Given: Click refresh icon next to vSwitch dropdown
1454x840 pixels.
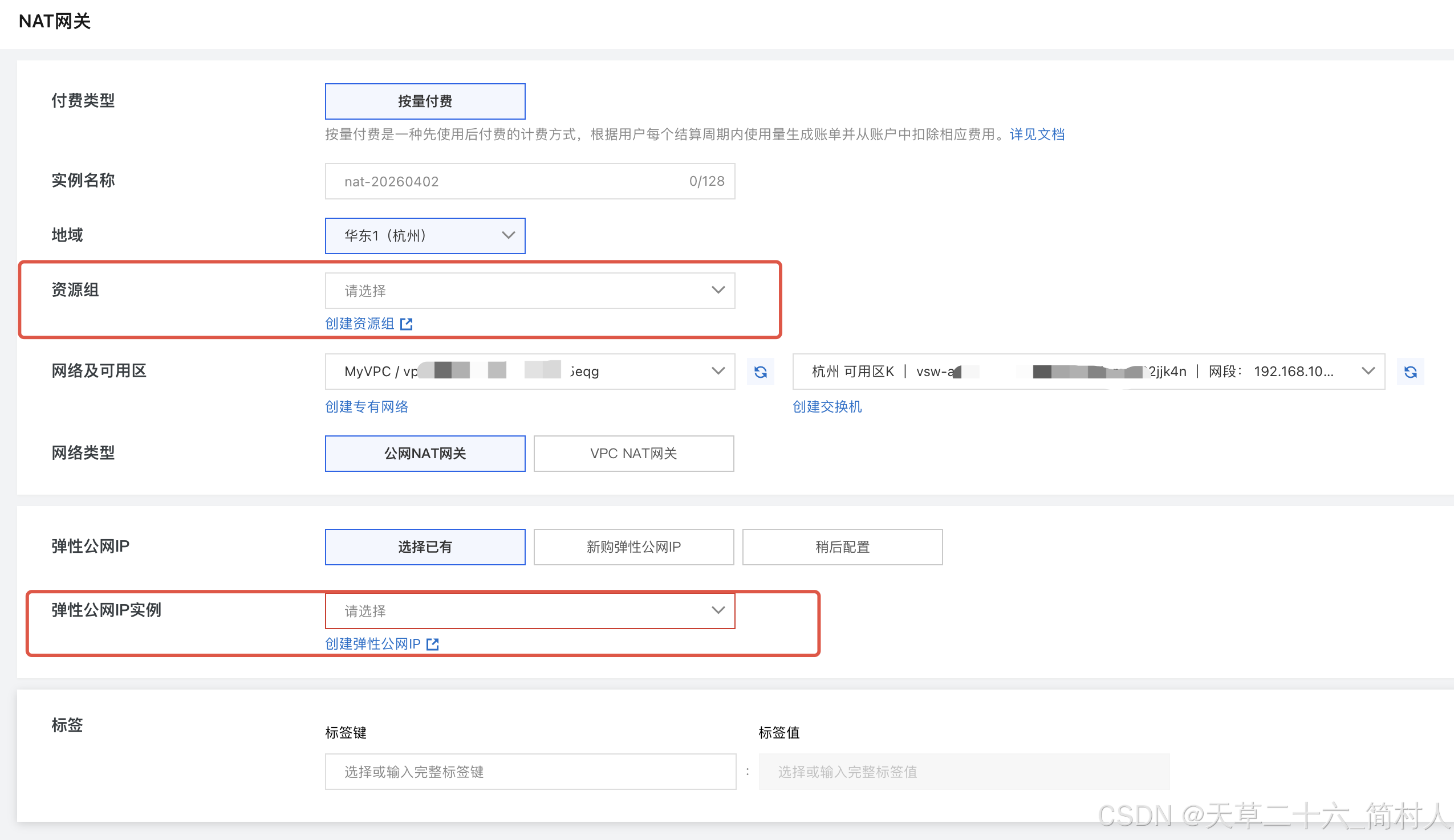Looking at the screenshot, I should coord(1410,372).
